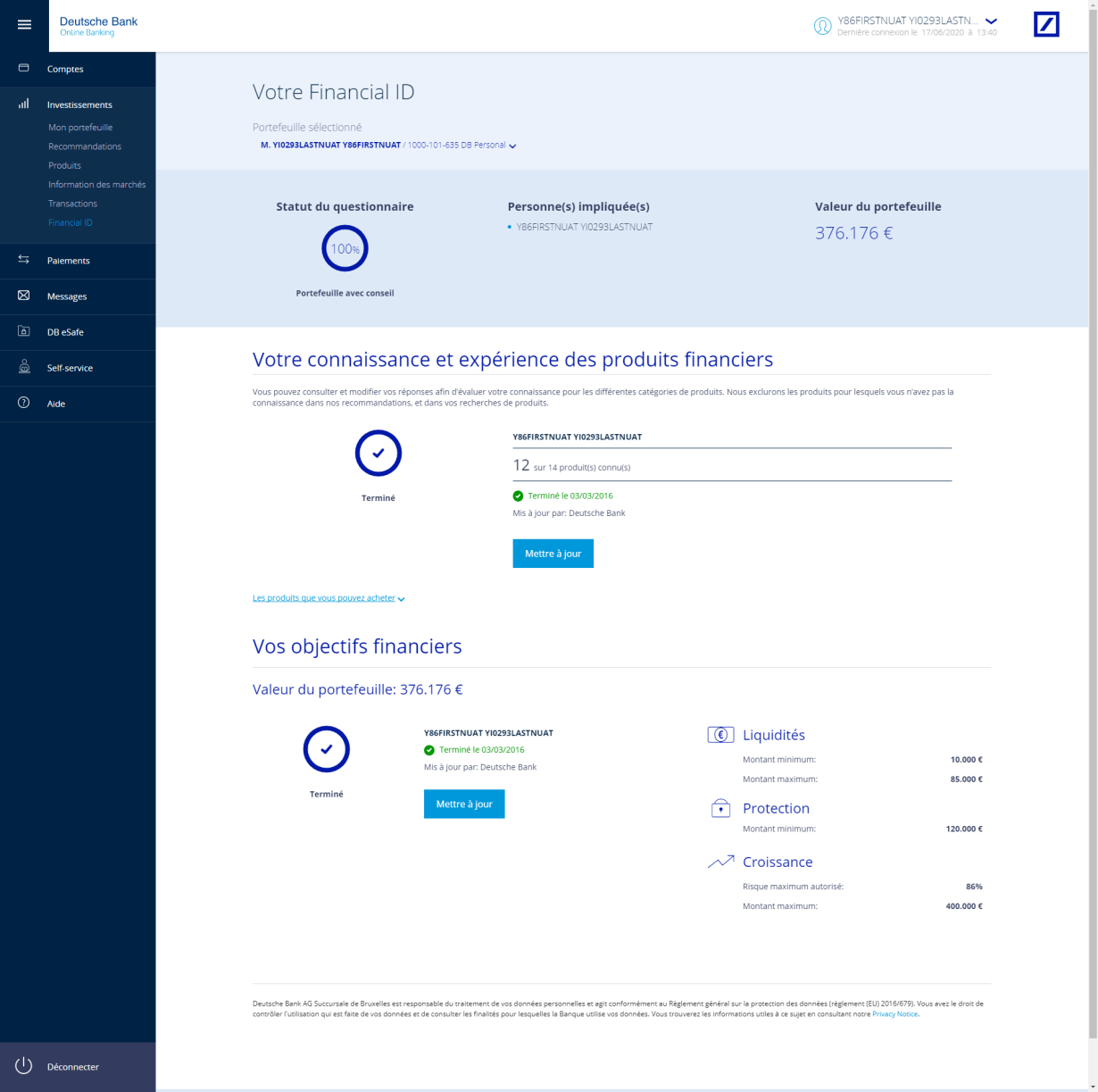Click the 100% questionnaire progress circle
The height and width of the screenshot is (1092, 1098).
point(345,248)
